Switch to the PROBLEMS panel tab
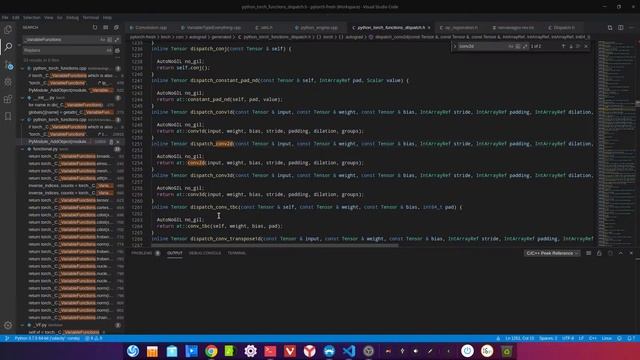640x360 pixels. (142, 253)
